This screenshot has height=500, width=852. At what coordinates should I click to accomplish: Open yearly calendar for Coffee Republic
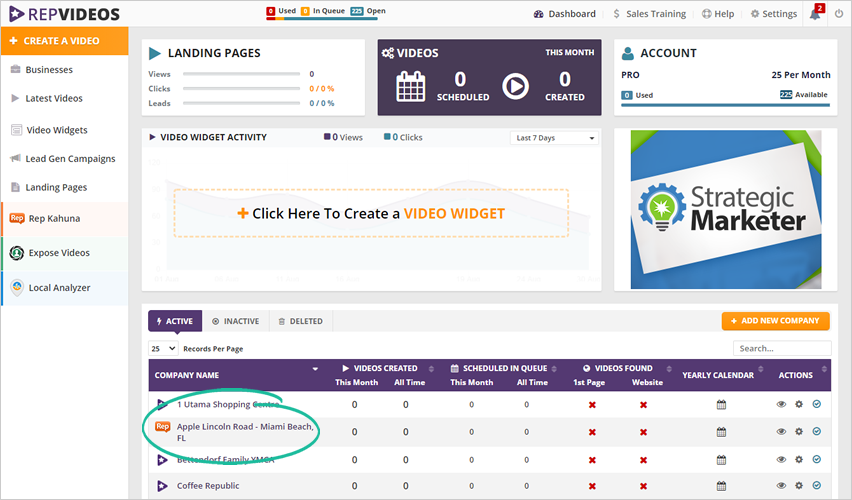click(721, 486)
